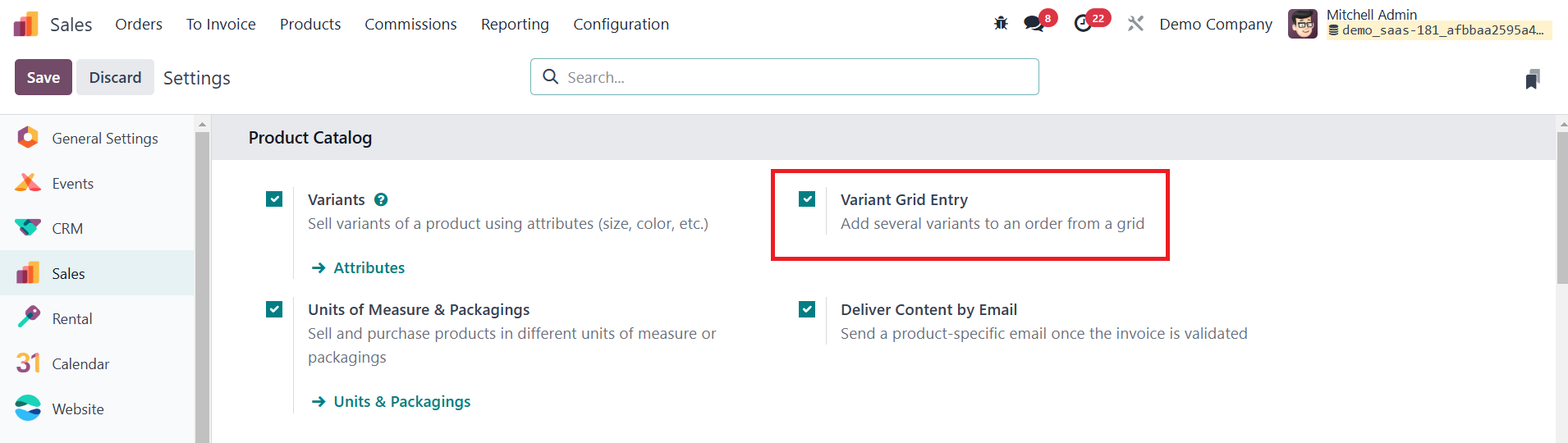The width and height of the screenshot is (1568, 443).
Task: Click the Save button
Action: [x=44, y=77]
